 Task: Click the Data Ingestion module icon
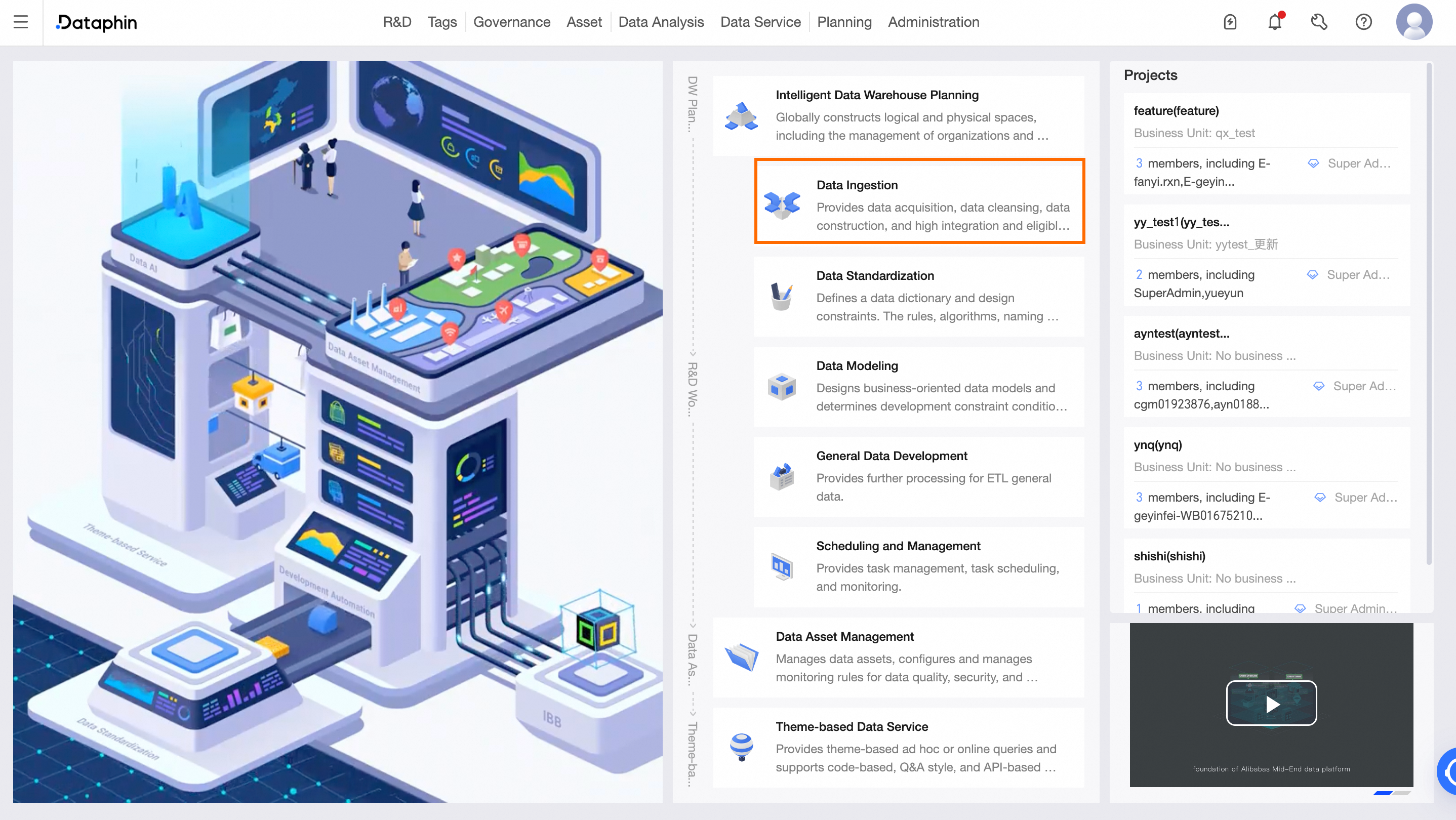pyautogui.click(x=782, y=204)
